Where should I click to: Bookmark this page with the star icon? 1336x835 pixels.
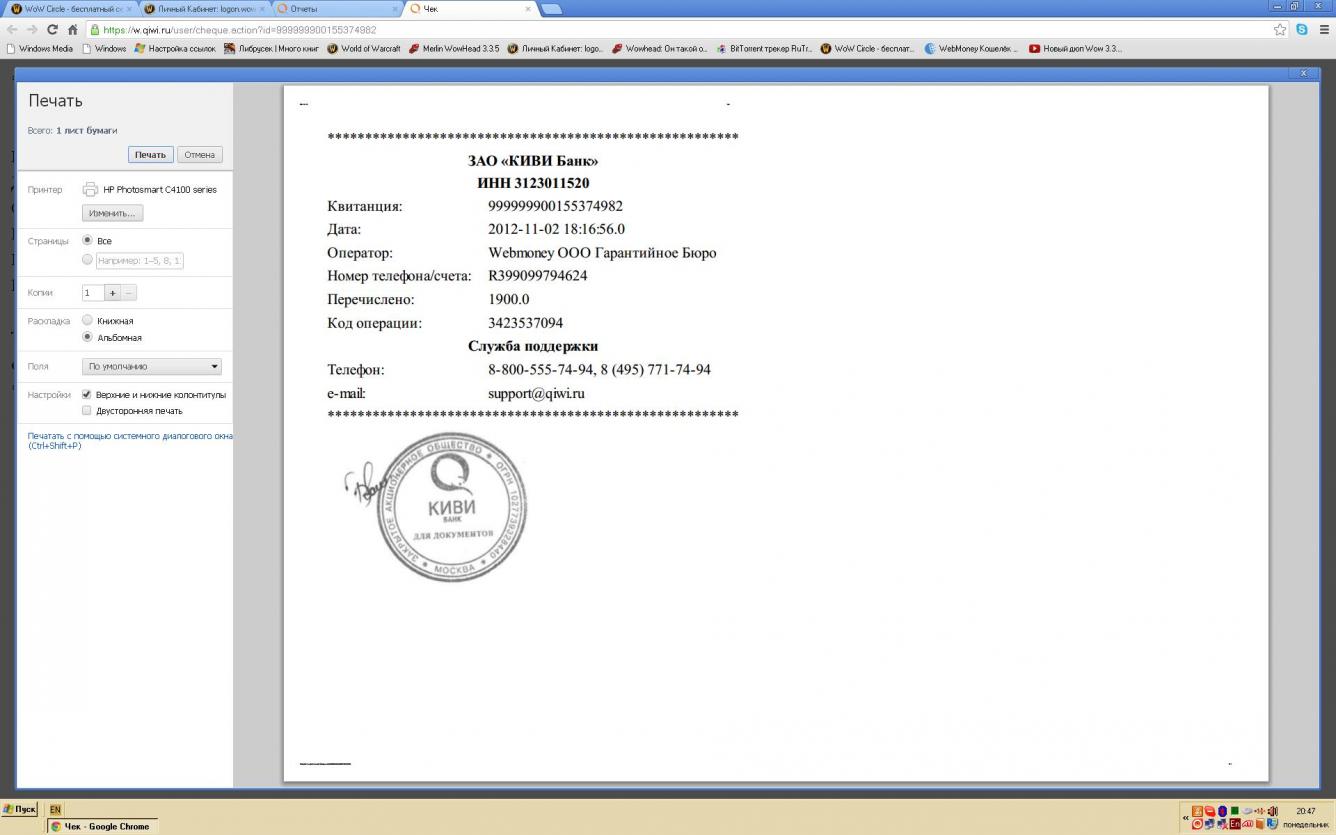(1280, 30)
